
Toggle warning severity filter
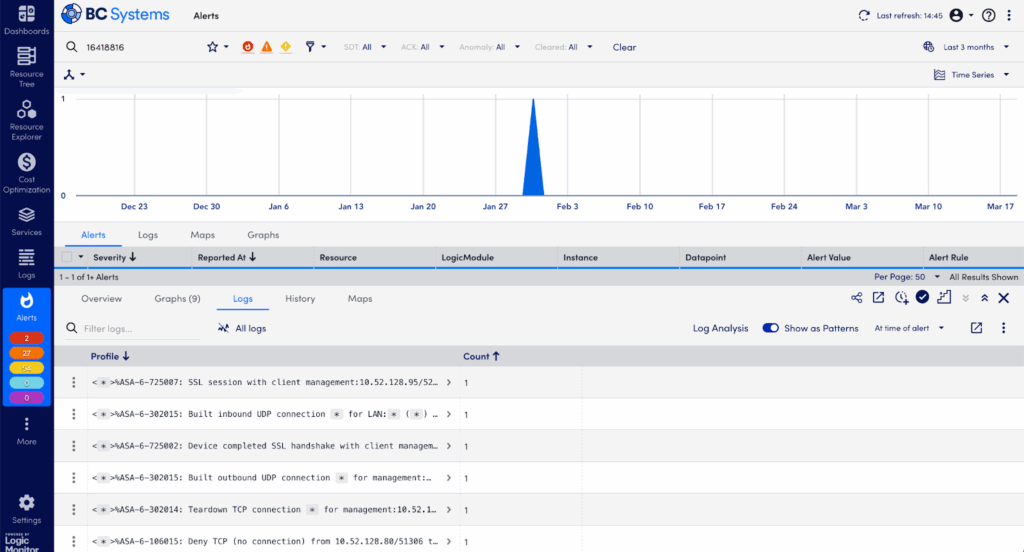point(285,47)
